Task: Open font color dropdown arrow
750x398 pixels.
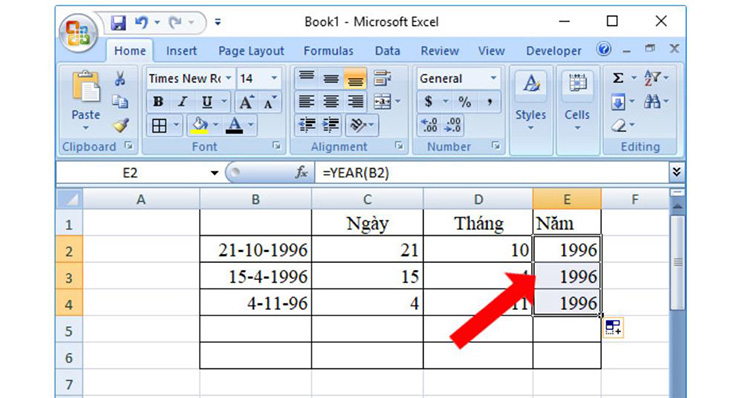Action: tap(251, 125)
